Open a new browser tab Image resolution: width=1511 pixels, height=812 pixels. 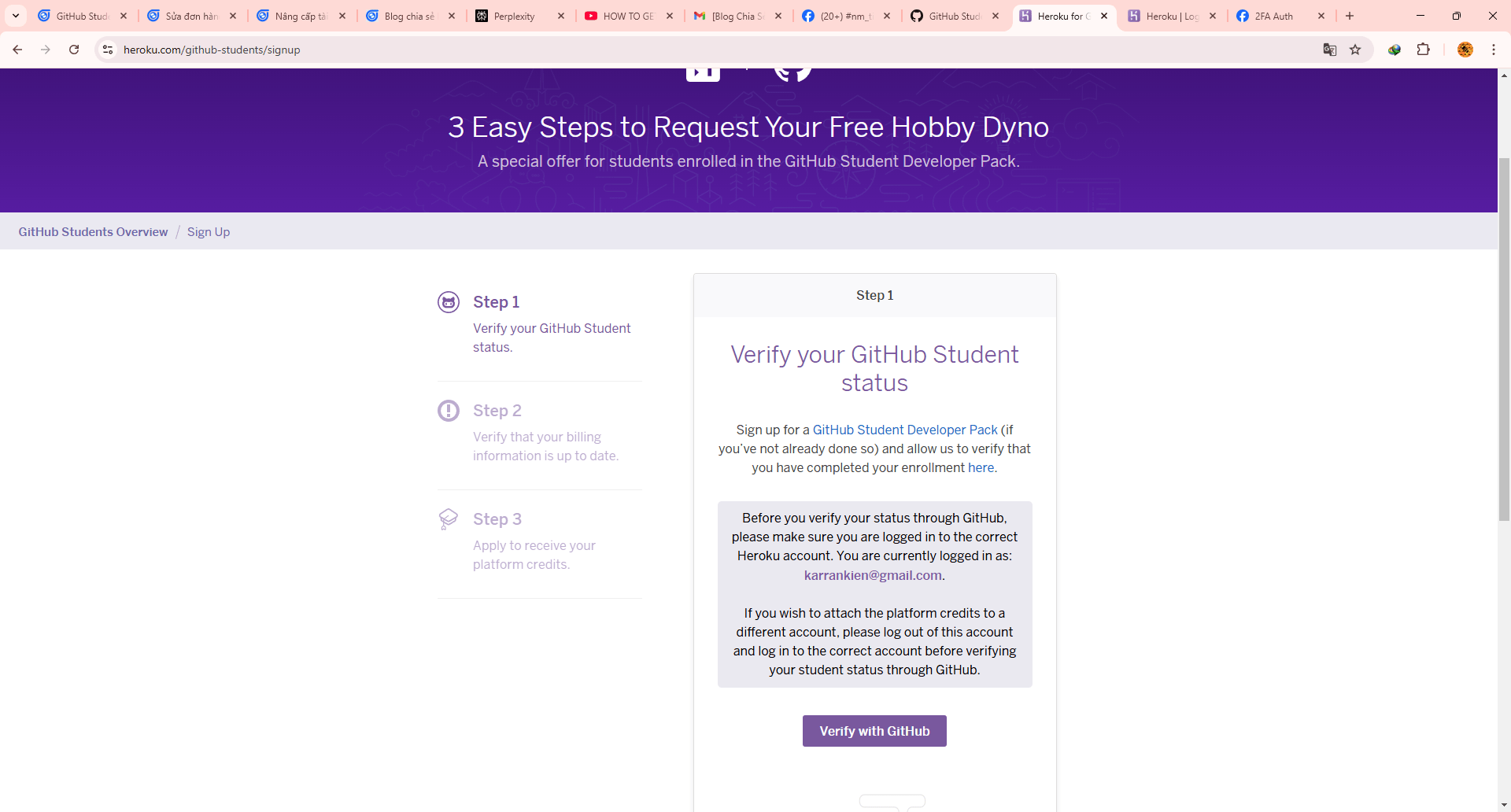(x=1350, y=16)
